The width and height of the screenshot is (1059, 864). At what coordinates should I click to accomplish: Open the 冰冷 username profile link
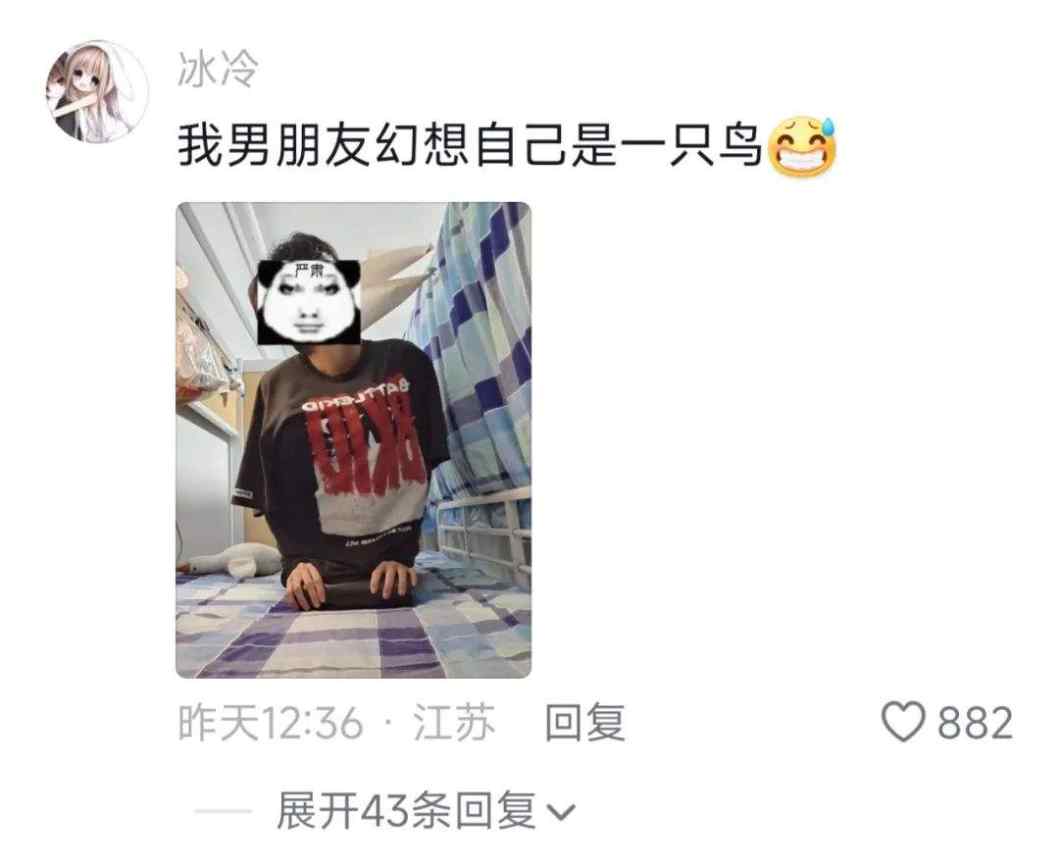click(218, 68)
